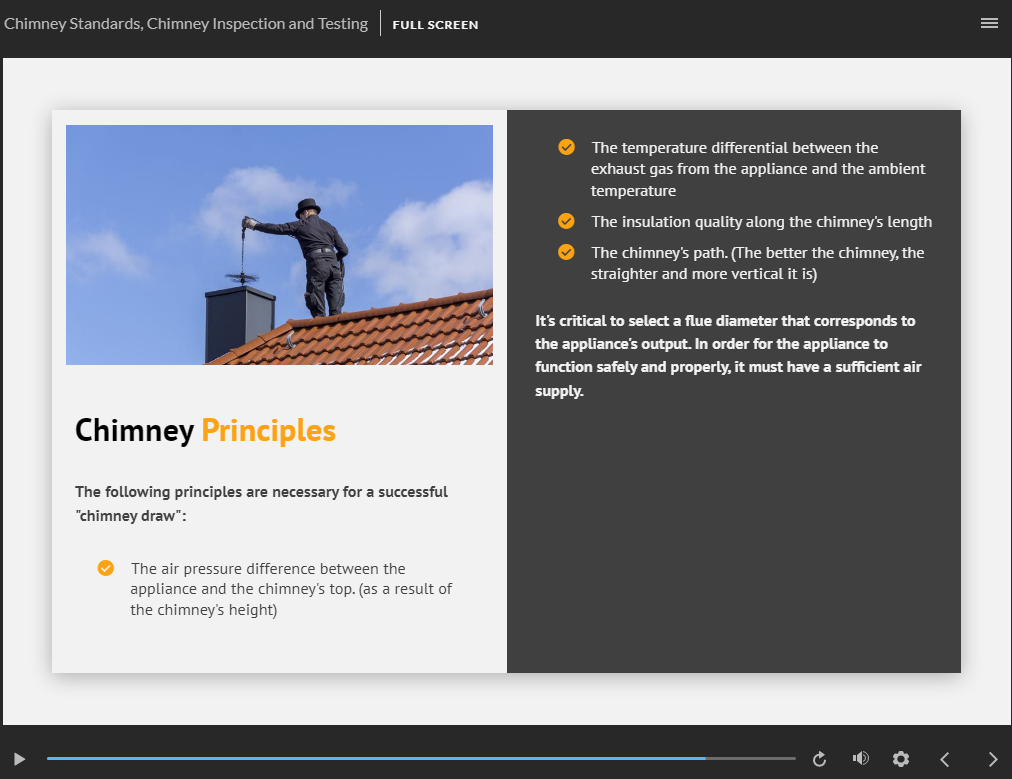Mute audio with the speaker icon

click(x=860, y=759)
